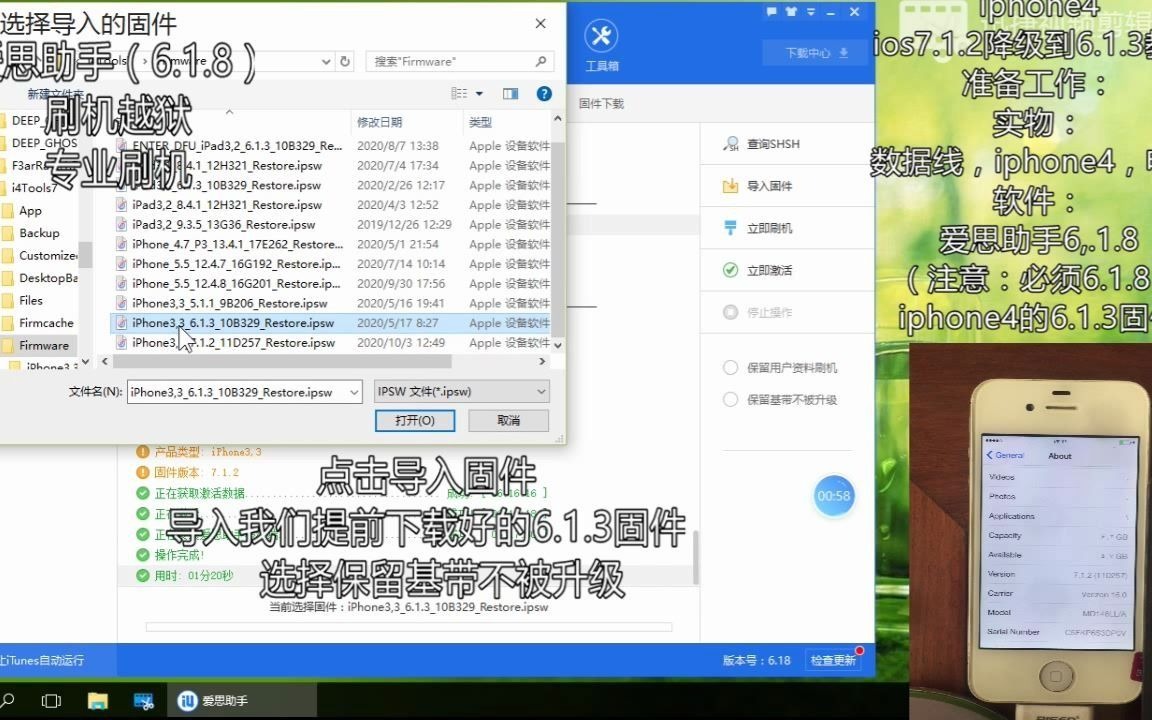Screen dimensions: 1152x720
Task: Click the 取消 cancel button
Action: click(508, 420)
